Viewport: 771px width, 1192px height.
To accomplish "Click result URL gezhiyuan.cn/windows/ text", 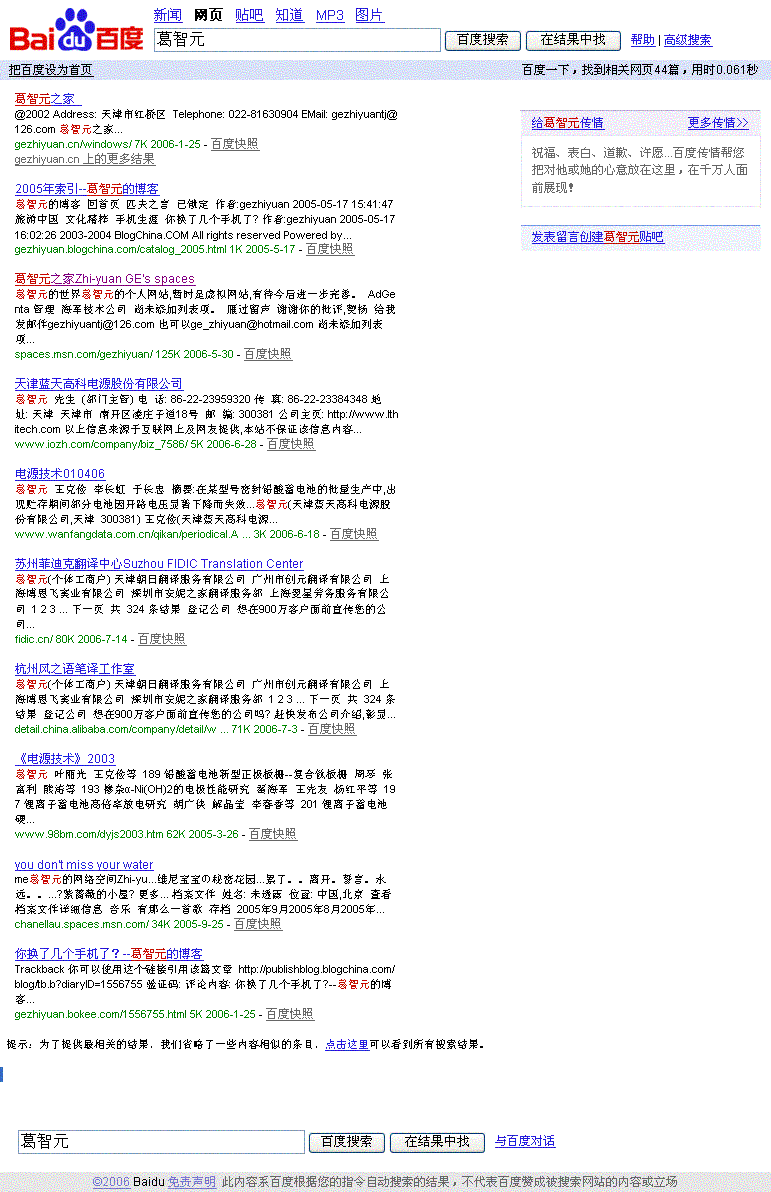I will coord(73,144).
